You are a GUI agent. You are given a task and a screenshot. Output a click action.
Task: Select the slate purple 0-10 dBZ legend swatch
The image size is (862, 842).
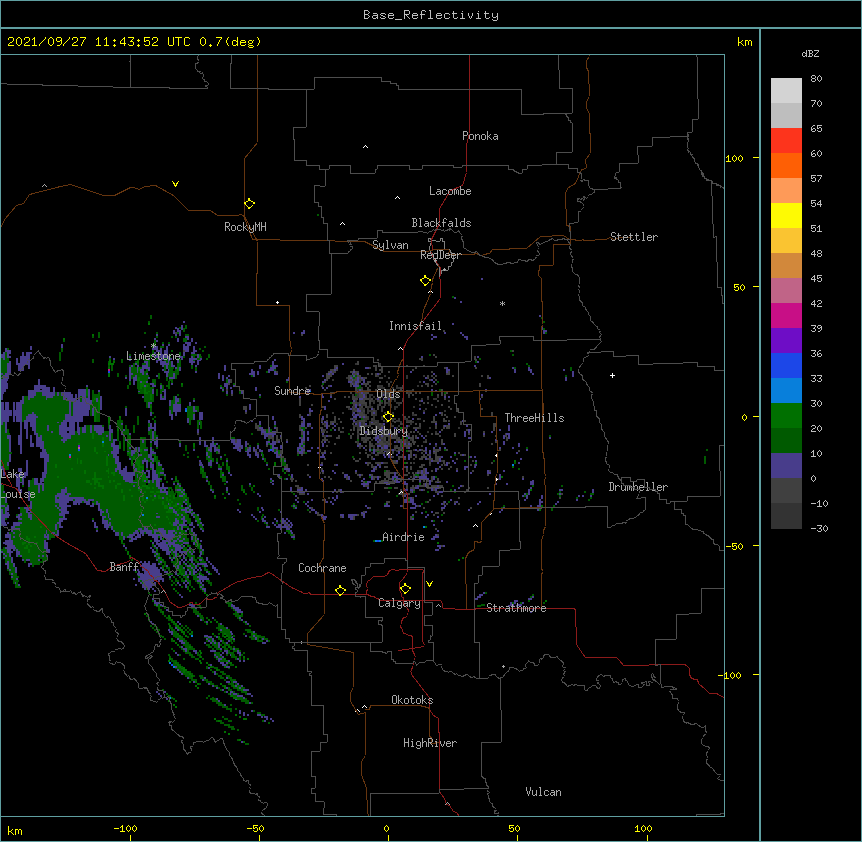tap(786, 466)
